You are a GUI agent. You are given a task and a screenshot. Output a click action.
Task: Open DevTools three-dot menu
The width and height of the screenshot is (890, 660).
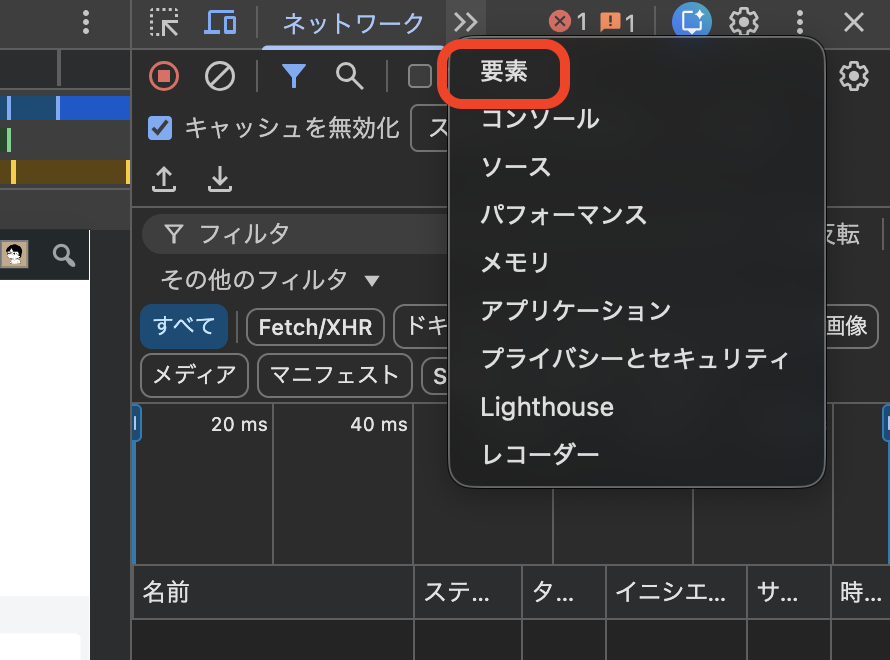[799, 21]
